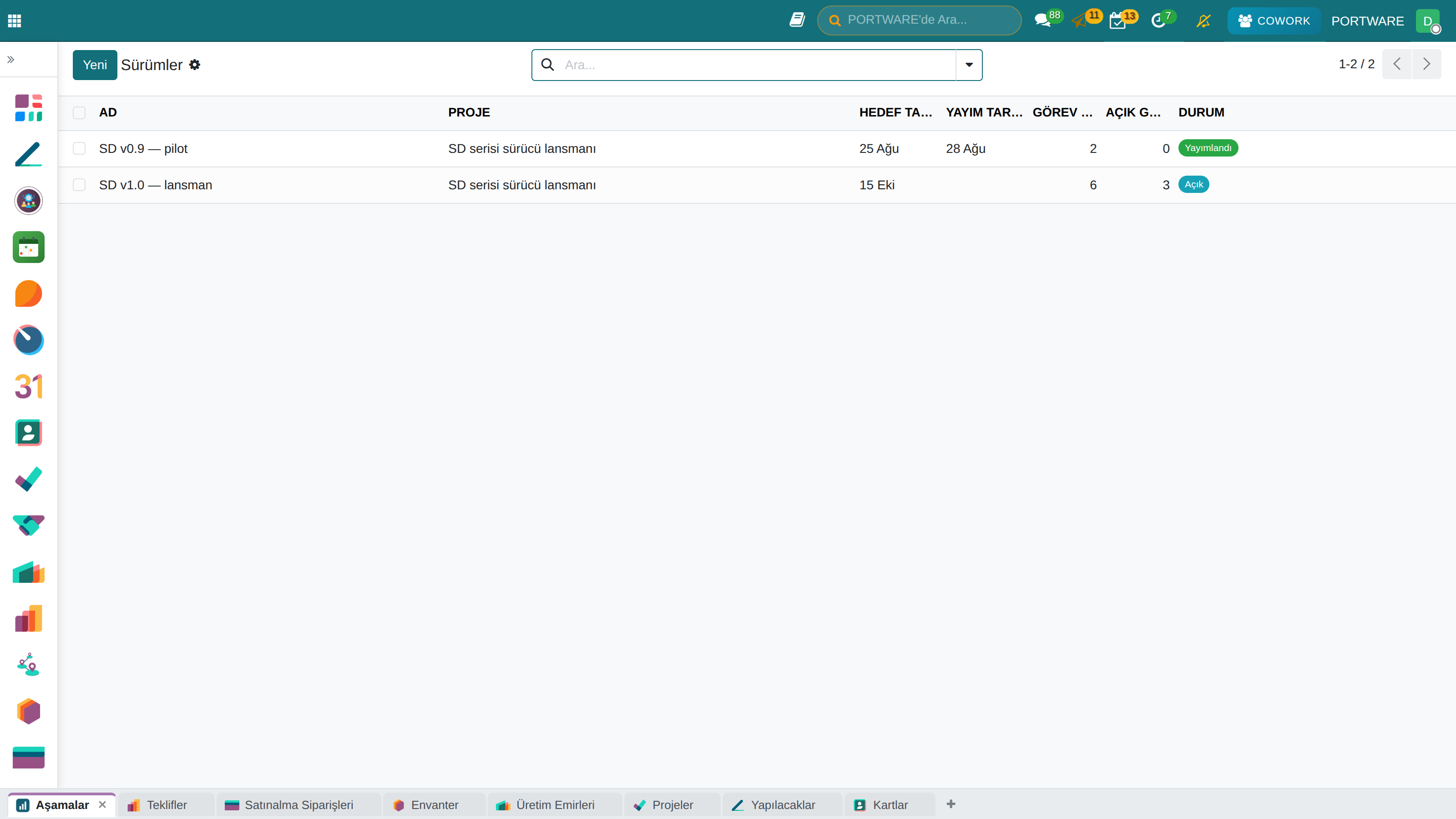Check the SD v0.9 — pilot row checkbox
Viewport: 1456px width, 819px height.
coord(79,149)
